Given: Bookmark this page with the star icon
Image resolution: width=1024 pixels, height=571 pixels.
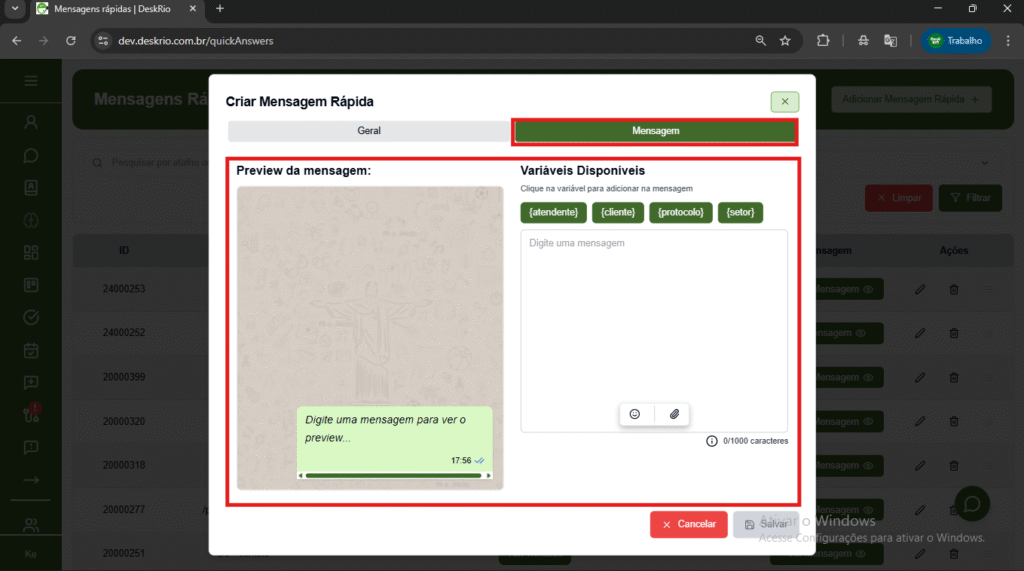Looking at the screenshot, I should [x=785, y=41].
